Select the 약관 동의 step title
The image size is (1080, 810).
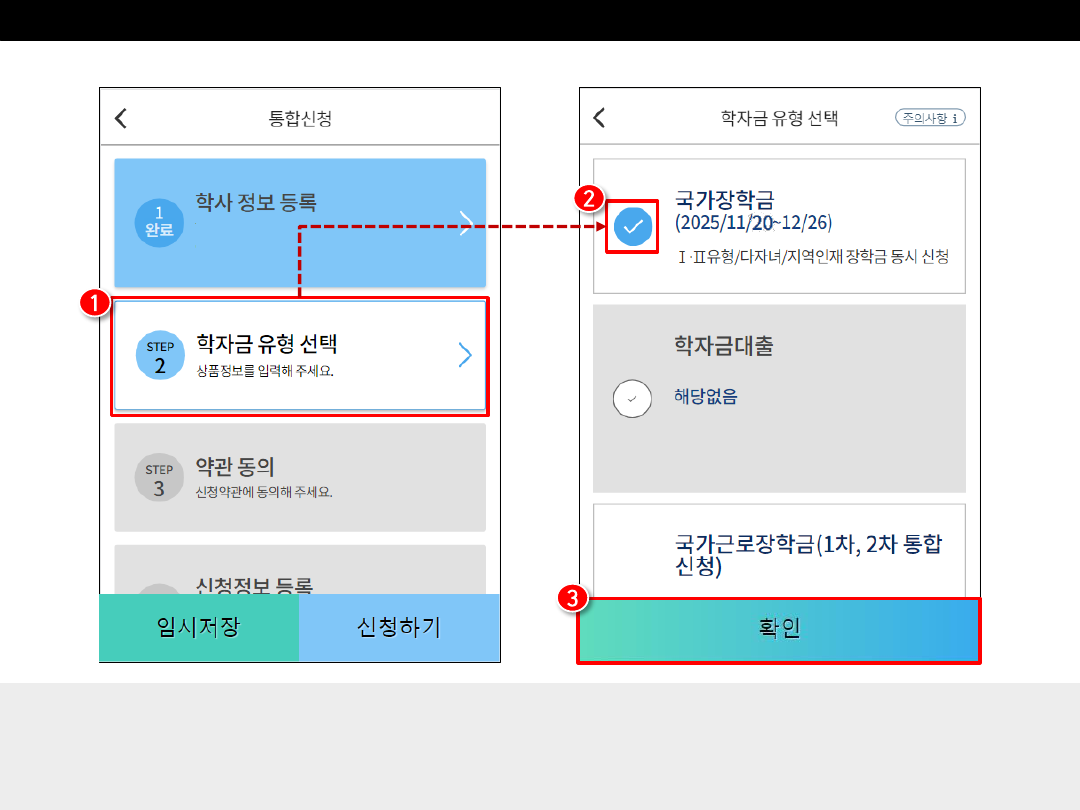coord(235,467)
